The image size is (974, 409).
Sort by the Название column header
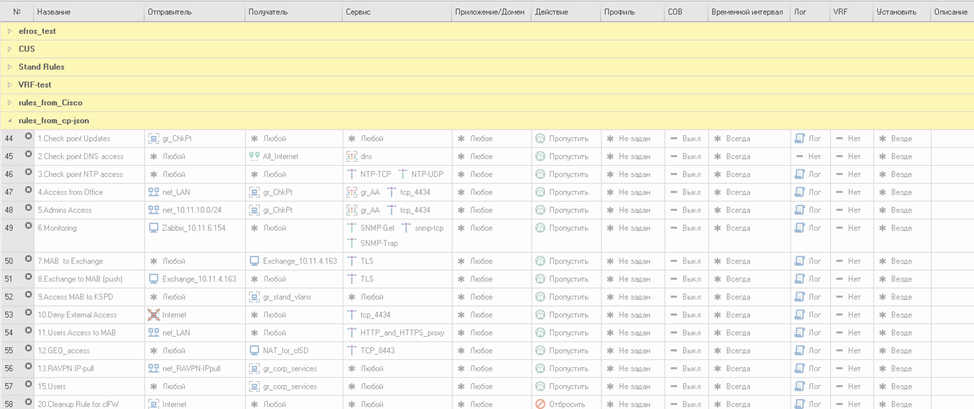(89, 12)
